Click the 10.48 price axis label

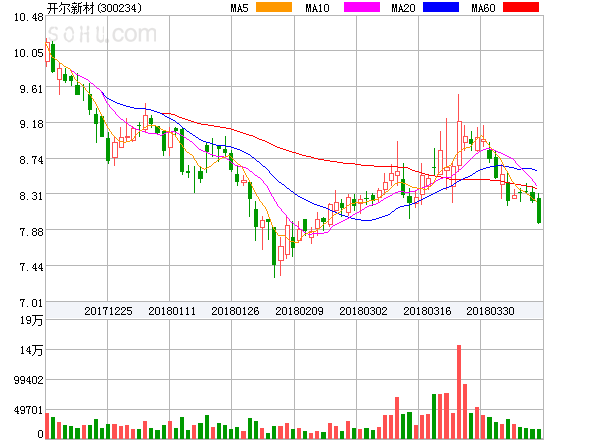tap(29, 17)
